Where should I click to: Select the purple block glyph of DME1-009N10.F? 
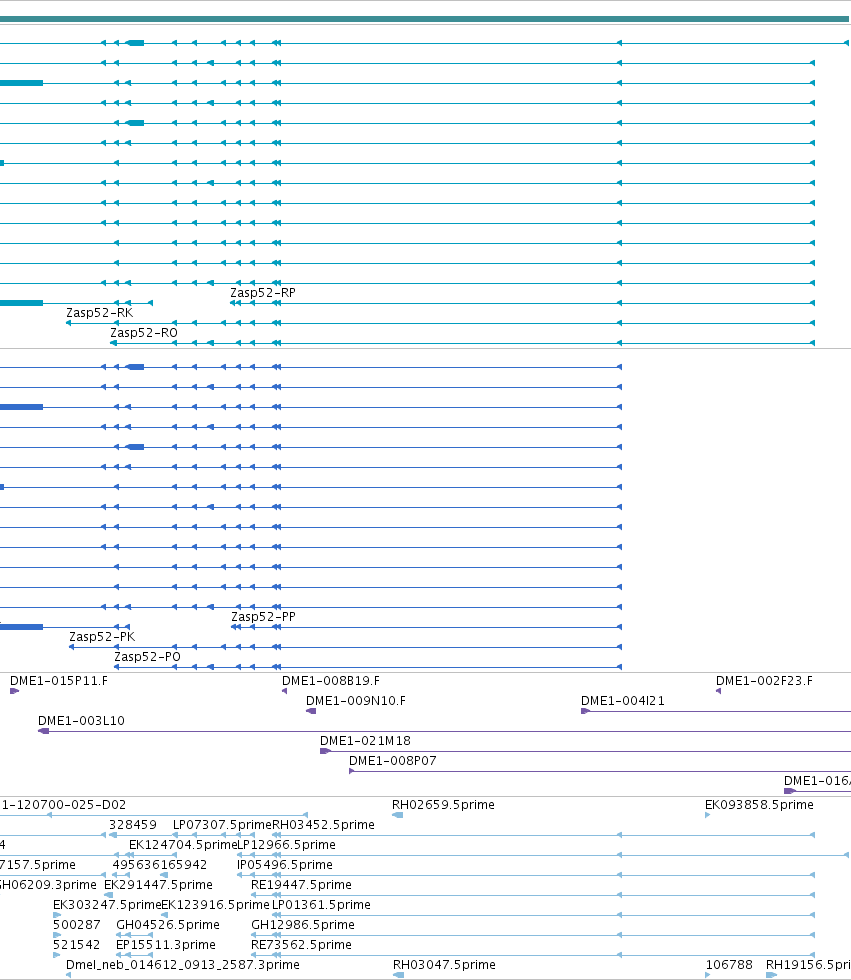pyautogui.click(x=311, y=711)
